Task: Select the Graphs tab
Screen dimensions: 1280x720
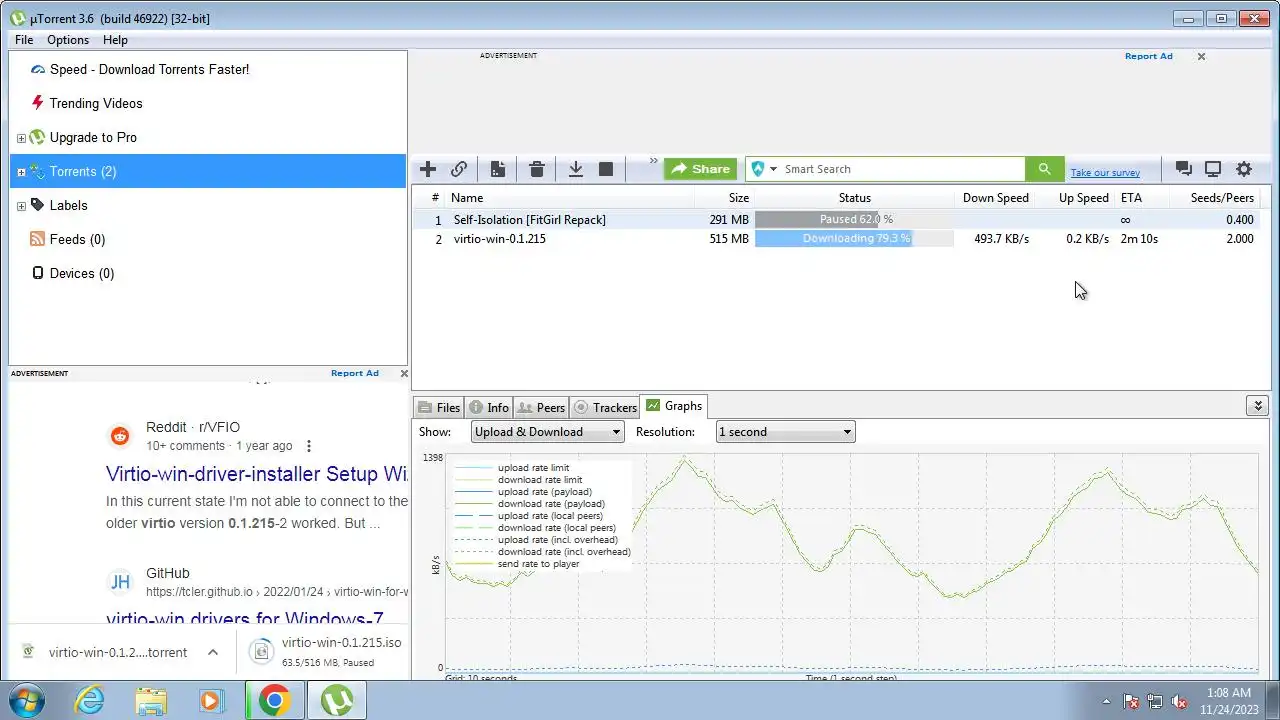Action: (674, 406)
